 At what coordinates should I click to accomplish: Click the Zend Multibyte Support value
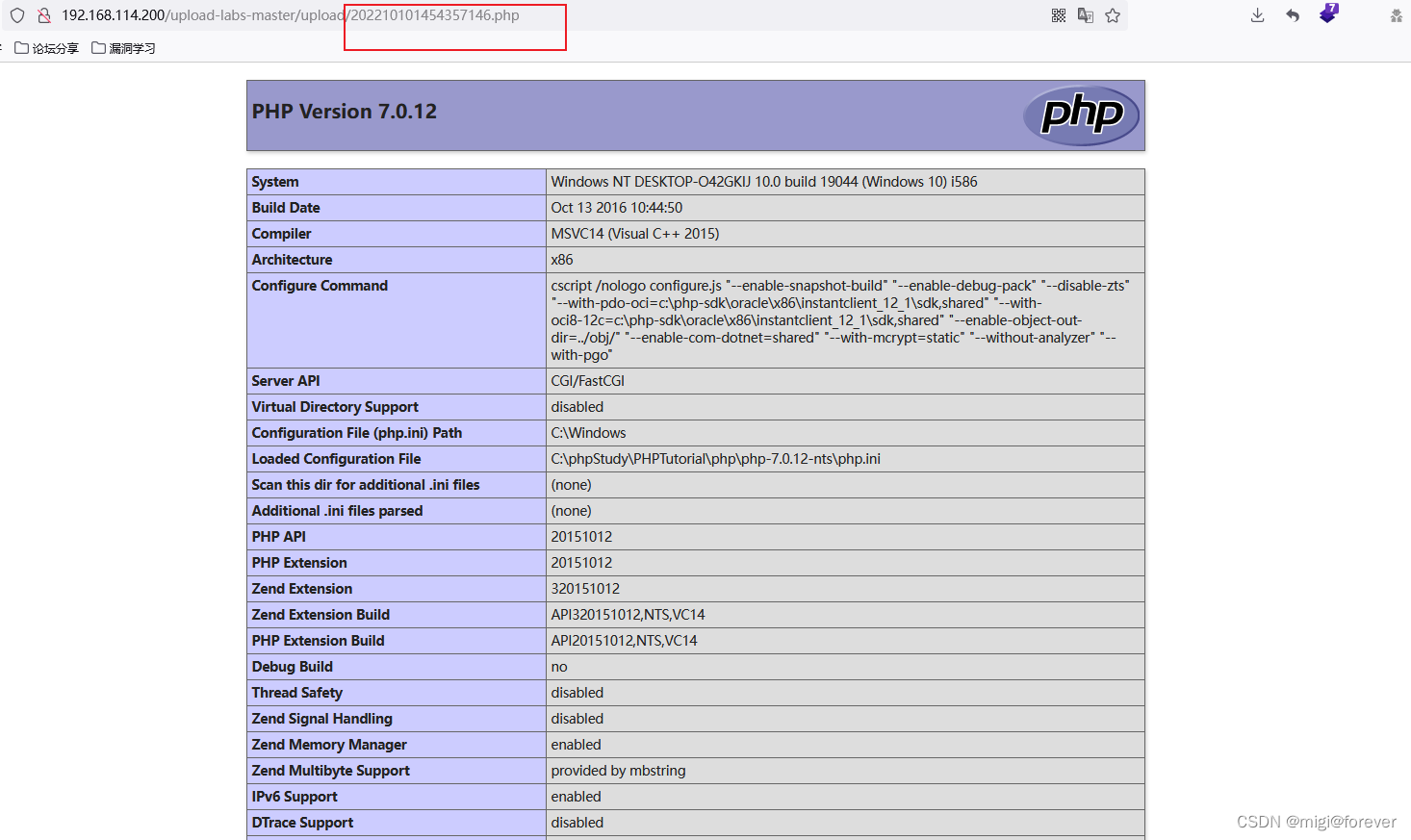[x=618, y=771]
